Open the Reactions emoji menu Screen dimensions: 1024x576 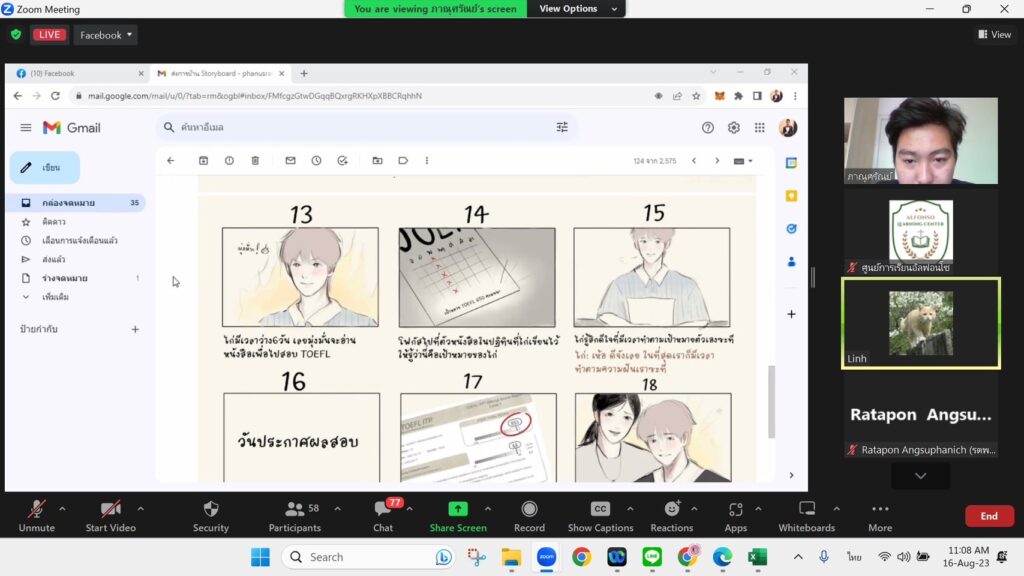pyautogui.click(x=671, y=509)
